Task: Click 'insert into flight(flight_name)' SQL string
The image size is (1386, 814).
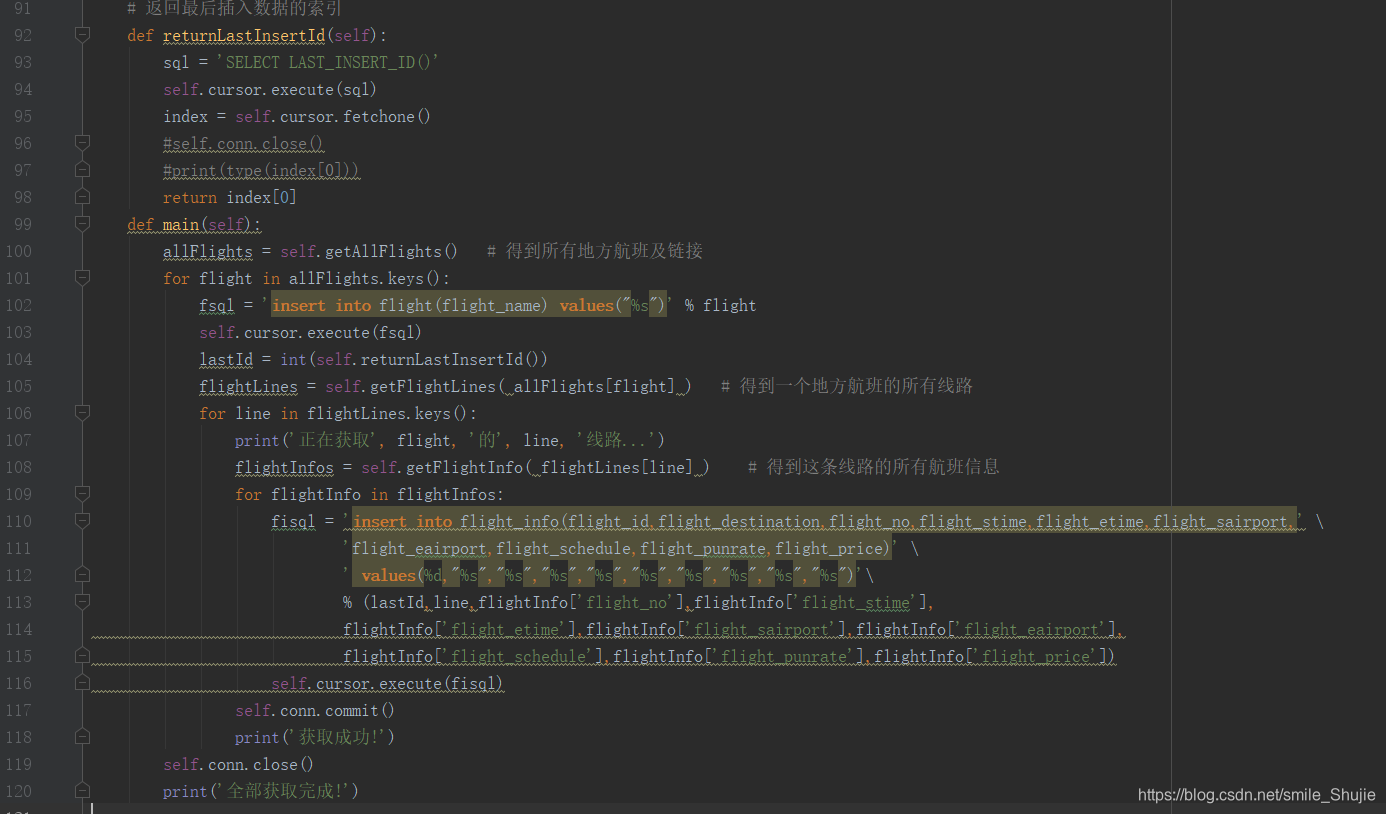Action: tap(409, 305)
